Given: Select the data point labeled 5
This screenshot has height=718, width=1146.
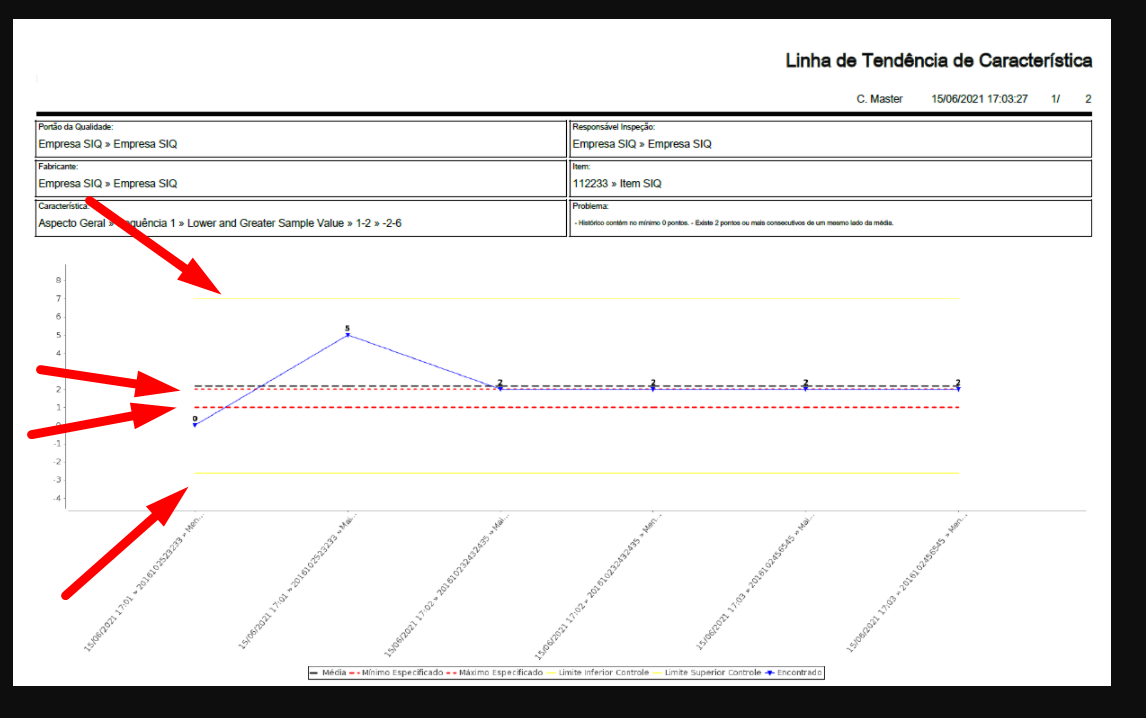Looking at the screenshot, I should (347, 335).
